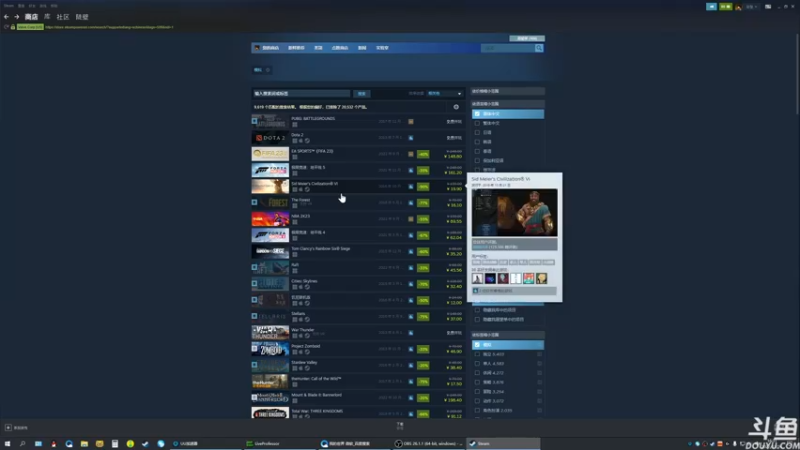Screen dimensions: 800x450
Task: Switch to OBS window in taskbar
Action: point(428,444)
